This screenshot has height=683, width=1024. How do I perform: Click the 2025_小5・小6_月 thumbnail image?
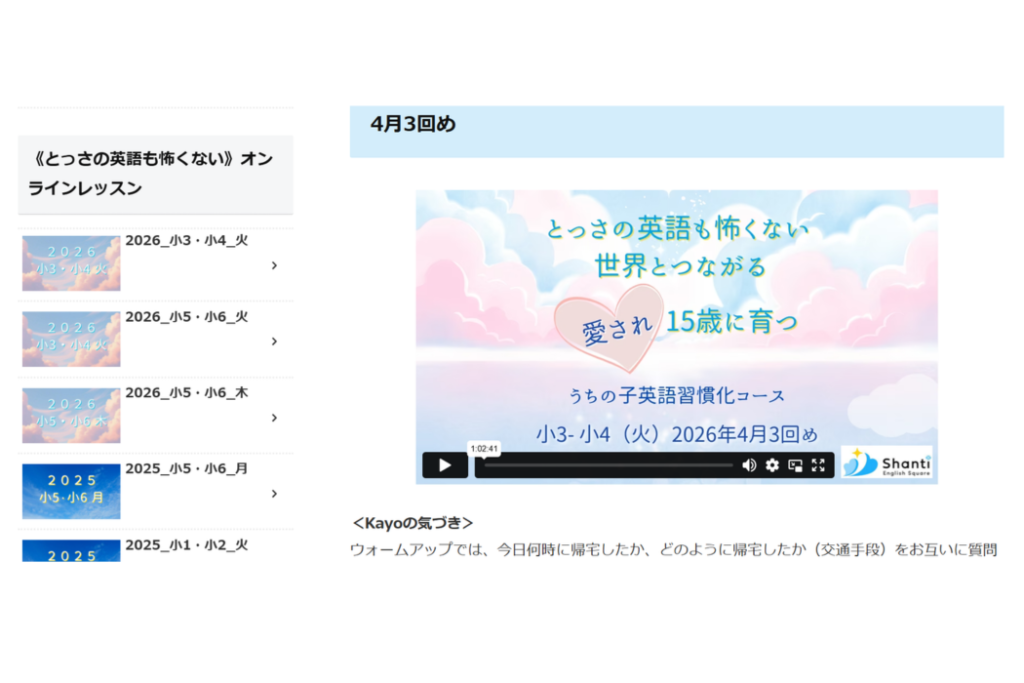[x=71, y=491]
